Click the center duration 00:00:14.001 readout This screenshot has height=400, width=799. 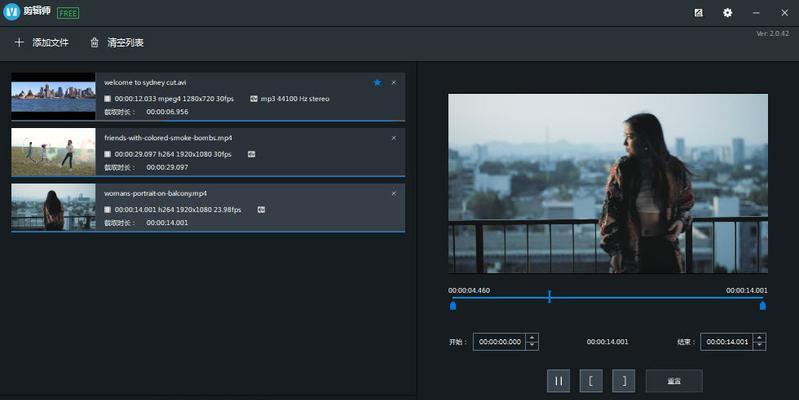607,342
